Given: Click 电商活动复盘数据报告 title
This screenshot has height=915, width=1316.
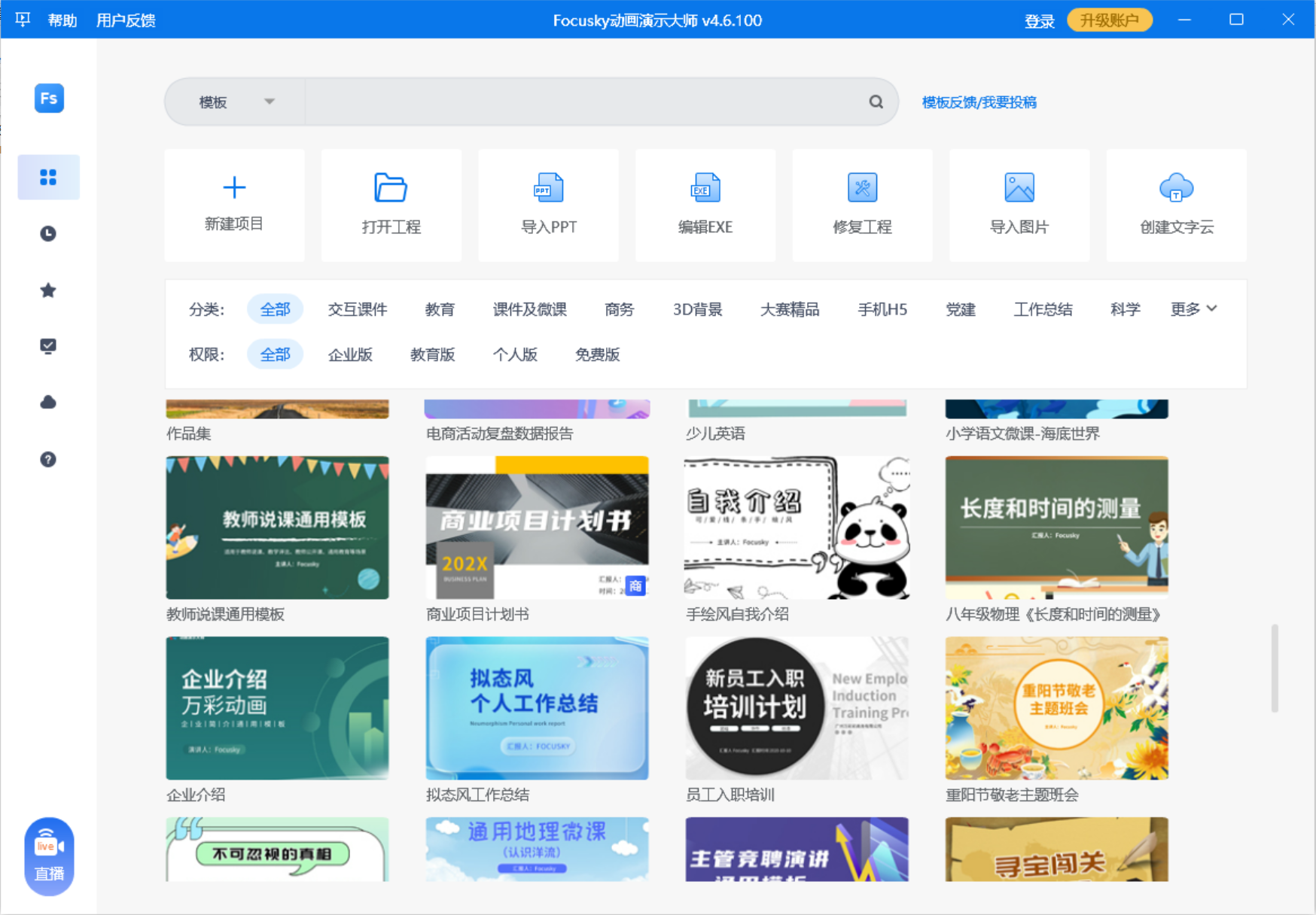Looking at the screenshot, I should (500, 433).
